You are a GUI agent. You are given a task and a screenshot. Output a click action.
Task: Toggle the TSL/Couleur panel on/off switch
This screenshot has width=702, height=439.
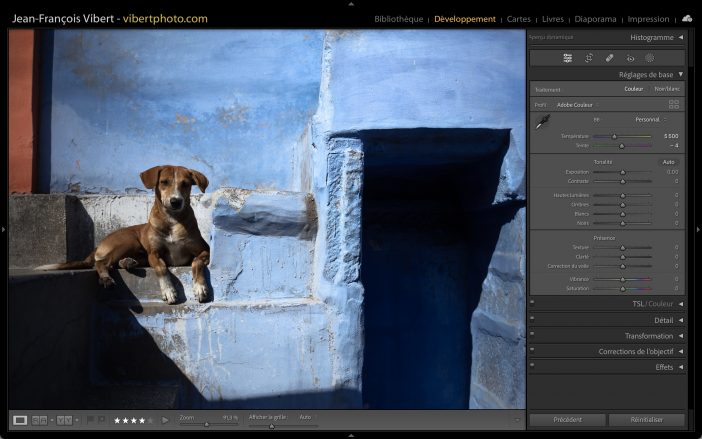(x=532, y=303)
